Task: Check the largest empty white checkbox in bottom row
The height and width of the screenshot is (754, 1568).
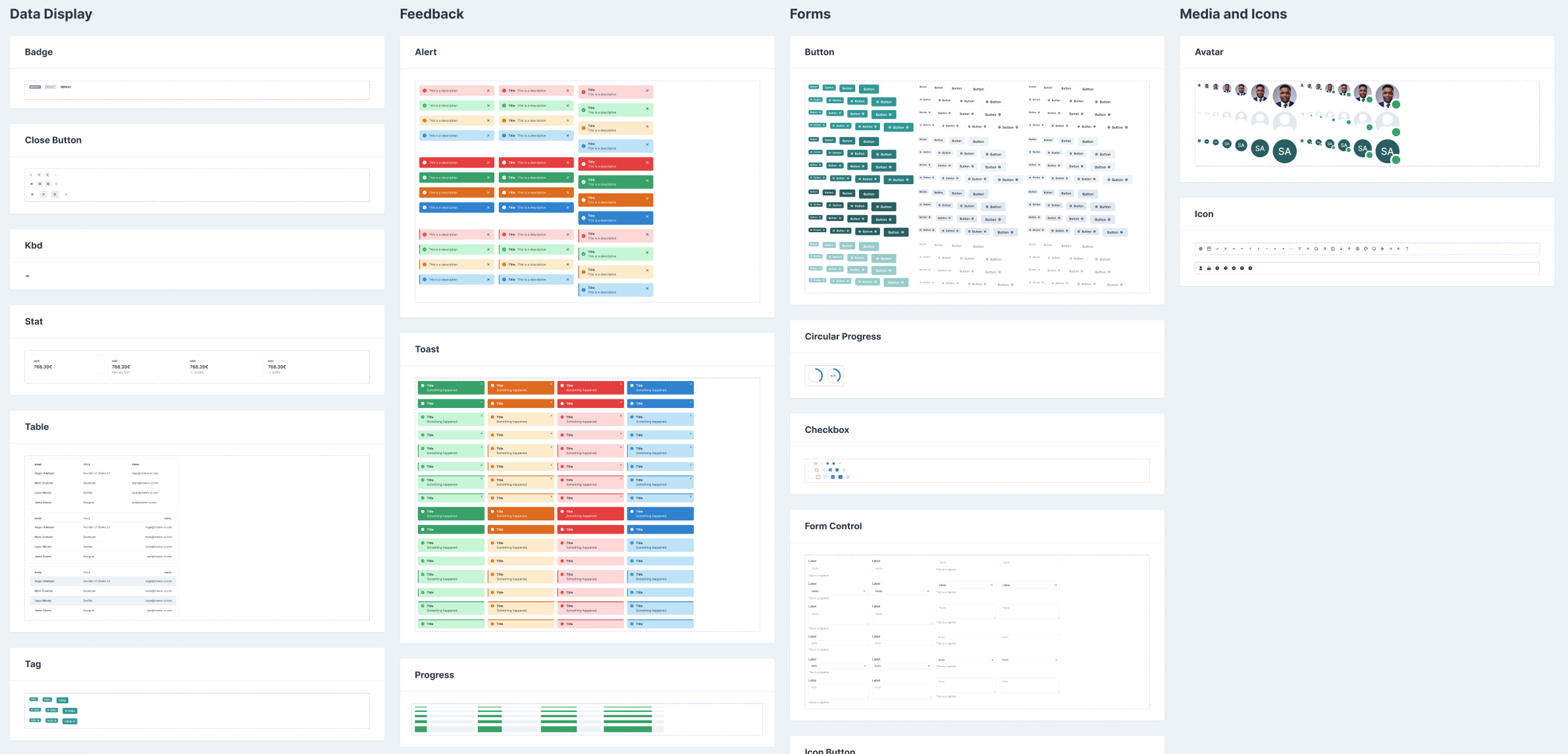Action: tap(810, 477)
